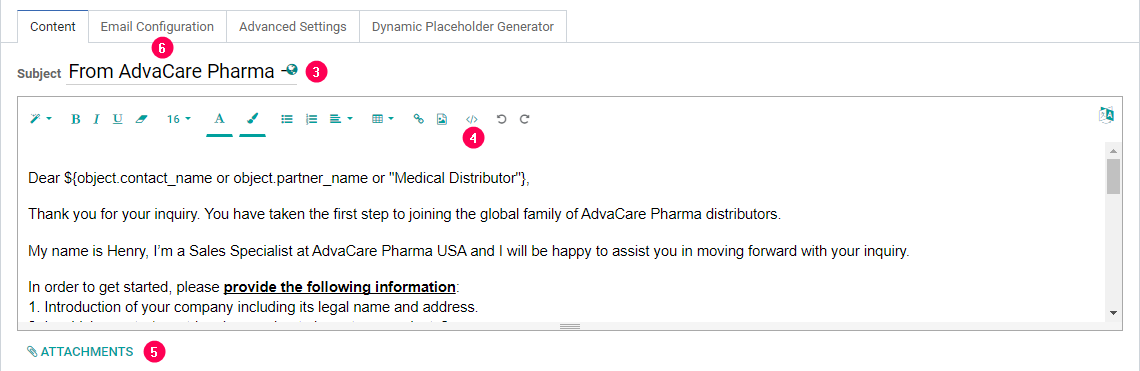The image size is (1140, 371).
Task: Click the eraser remove-formatting icon
Action: tap(141, 119)
